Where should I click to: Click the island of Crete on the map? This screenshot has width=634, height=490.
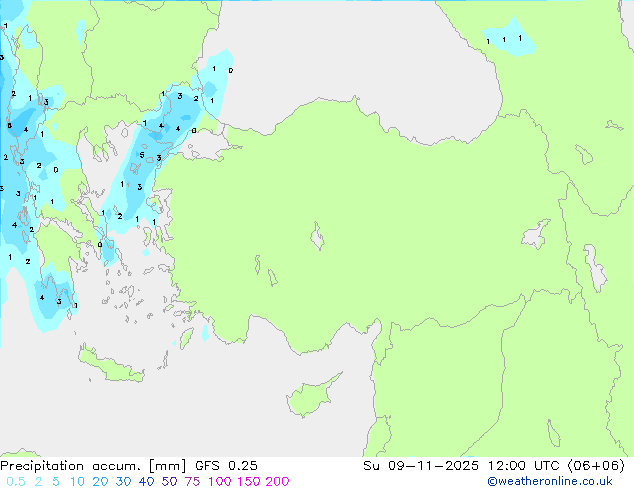110,364
